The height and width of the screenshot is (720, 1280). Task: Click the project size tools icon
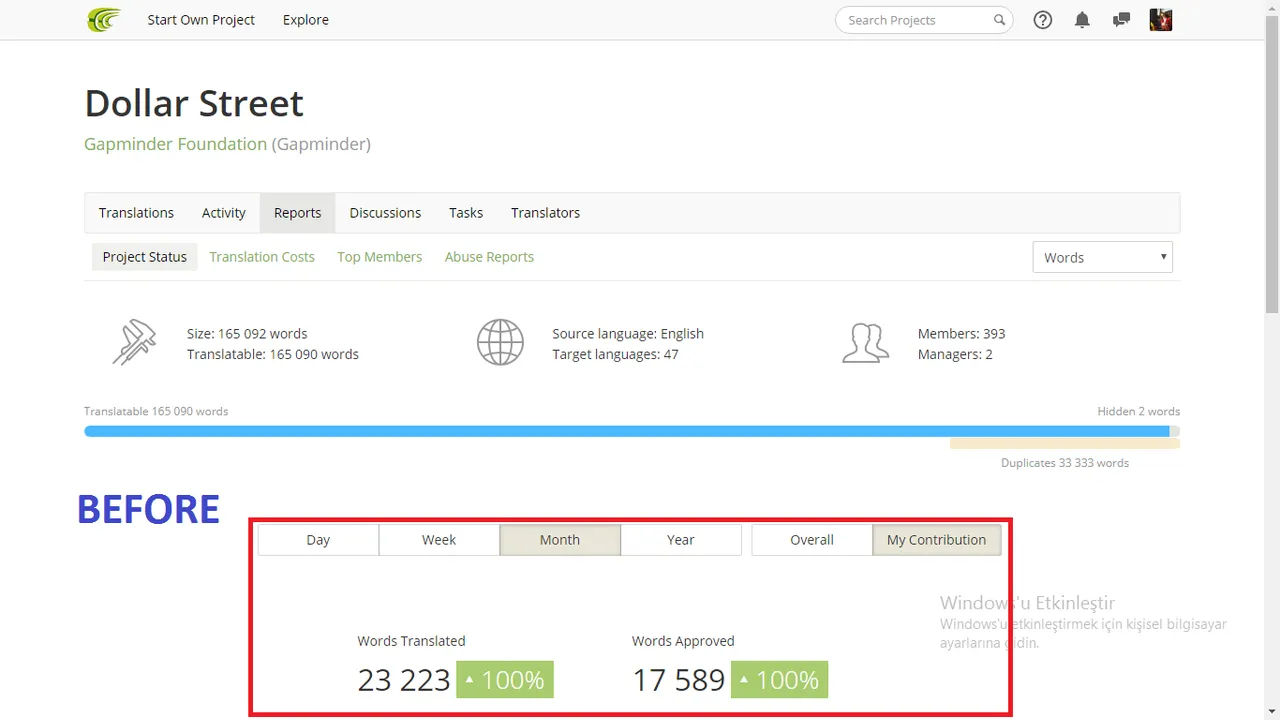134,342
